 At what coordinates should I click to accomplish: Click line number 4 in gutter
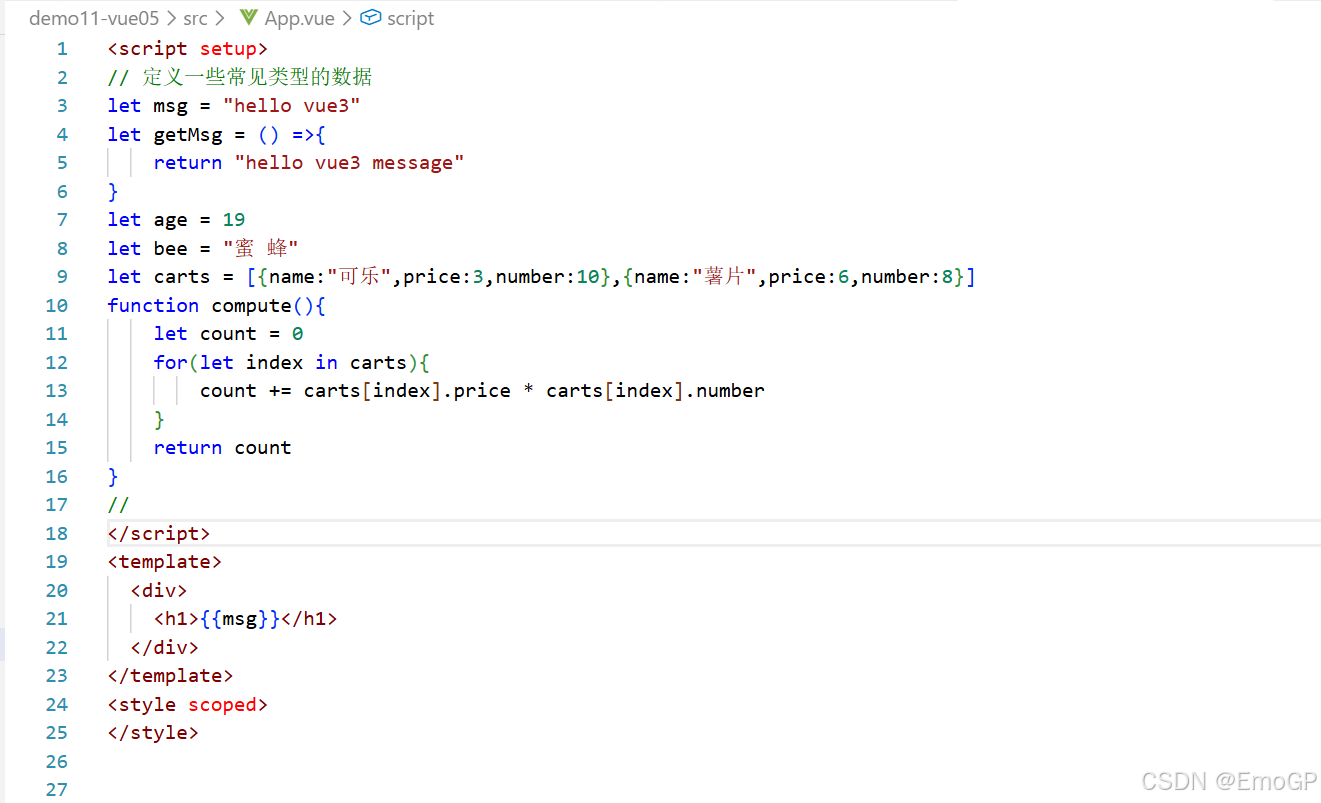tap(62, 134)
